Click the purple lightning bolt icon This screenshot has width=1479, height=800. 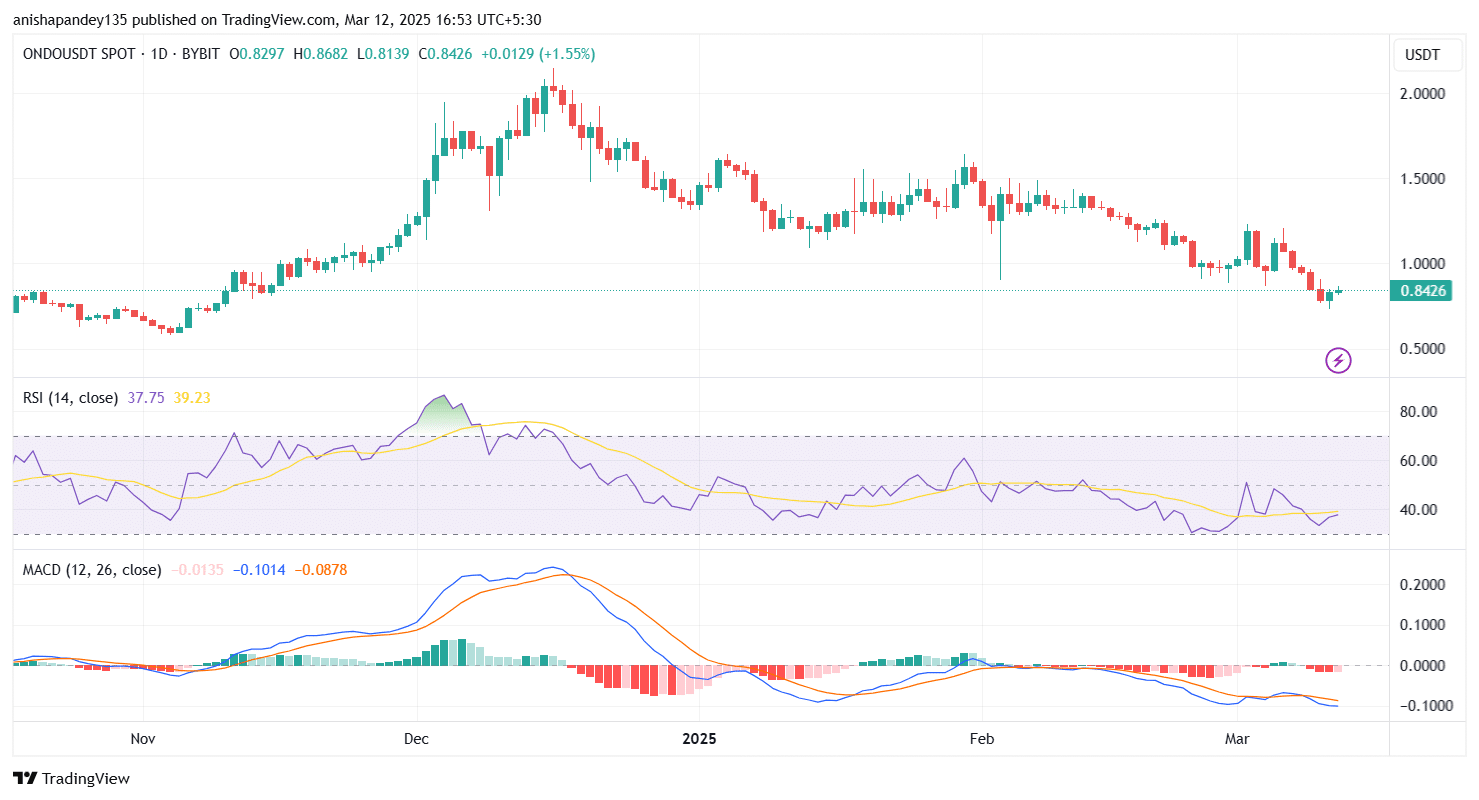pos(1338,360)
